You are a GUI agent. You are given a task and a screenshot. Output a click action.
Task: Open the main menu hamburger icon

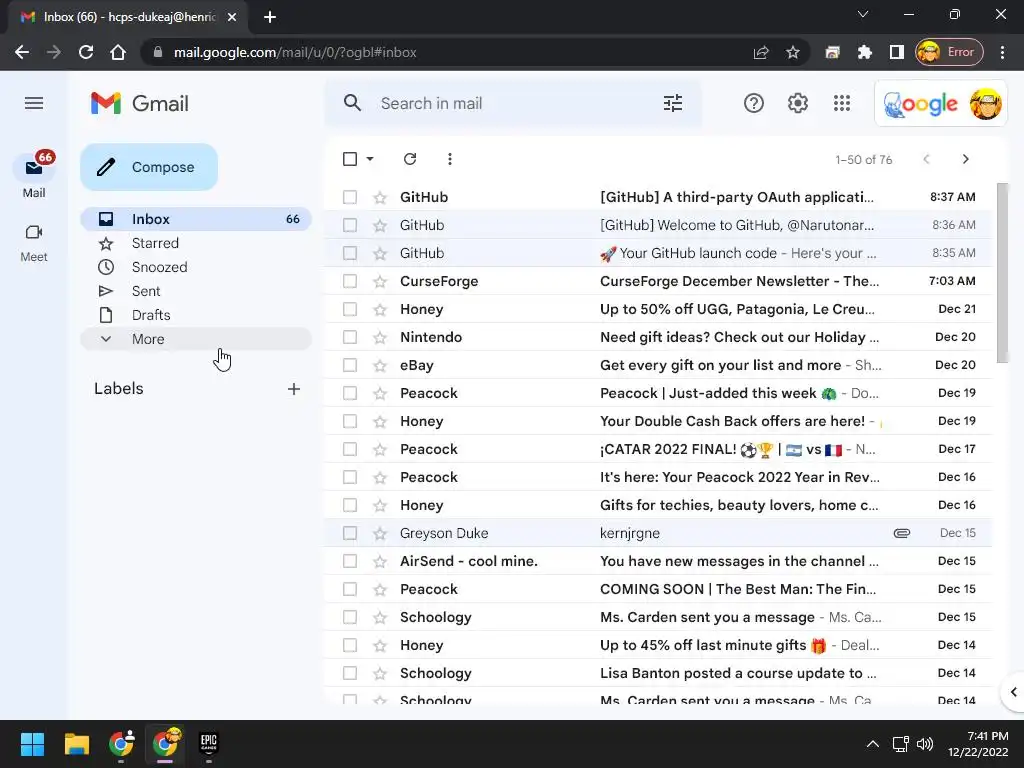point(34,103)
